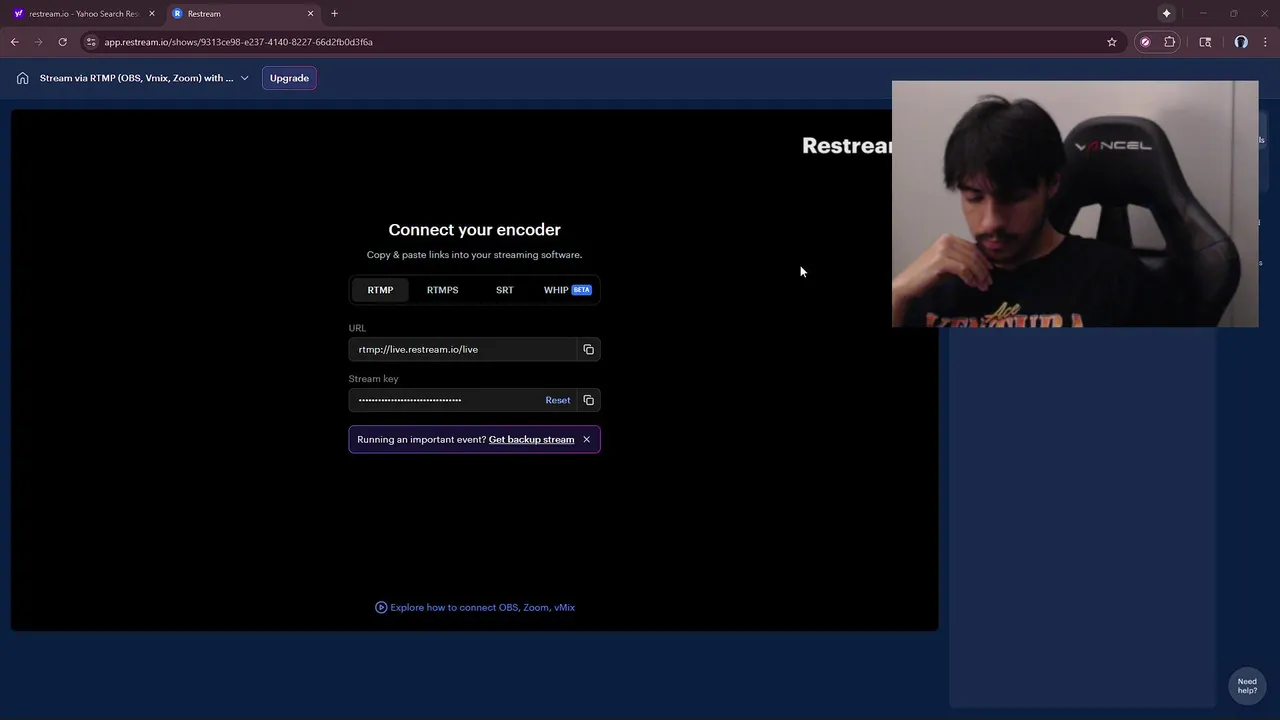Click the purple extension icon in toolbar
Screen dimensions: 1280x720
[x=1145, y=42]
